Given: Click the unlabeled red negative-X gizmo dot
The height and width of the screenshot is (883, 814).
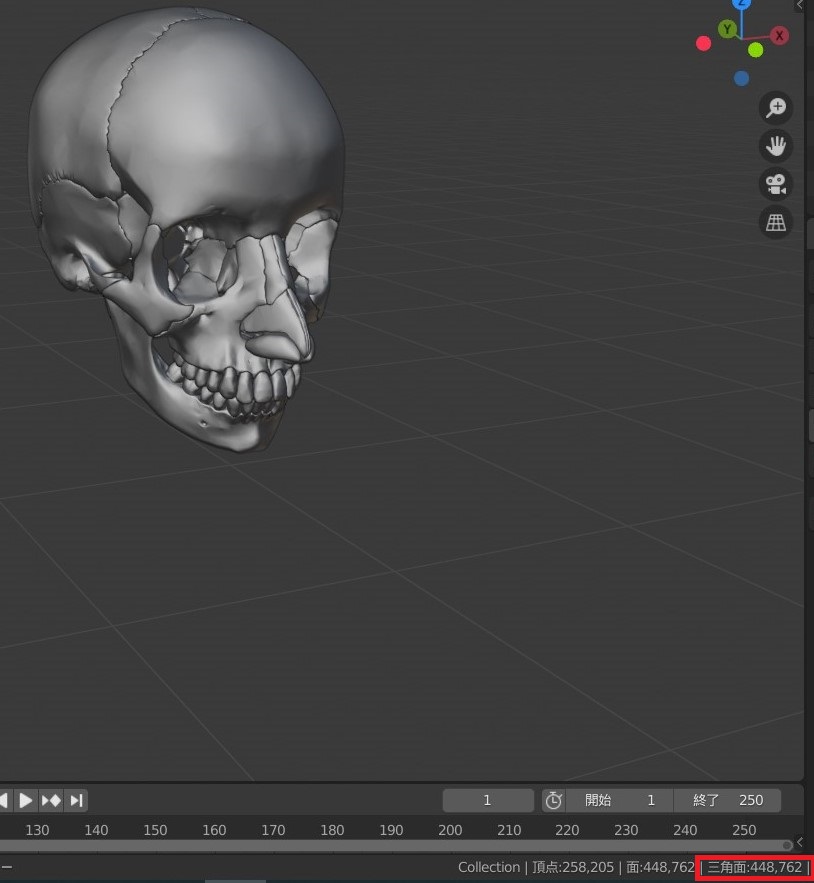Looking at the screenshot, I should tap(704, 43).
